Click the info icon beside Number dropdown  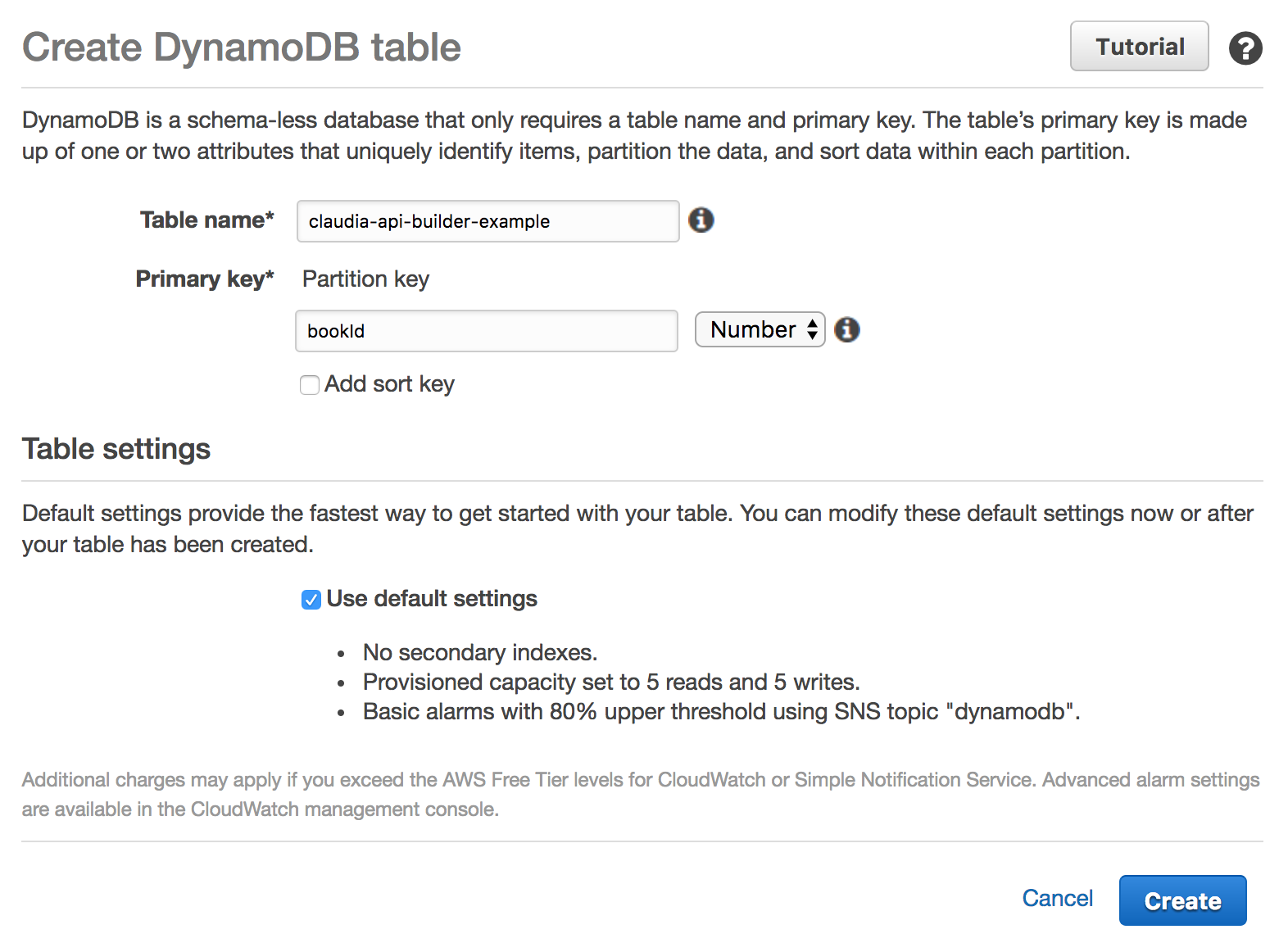pos(846,329)
